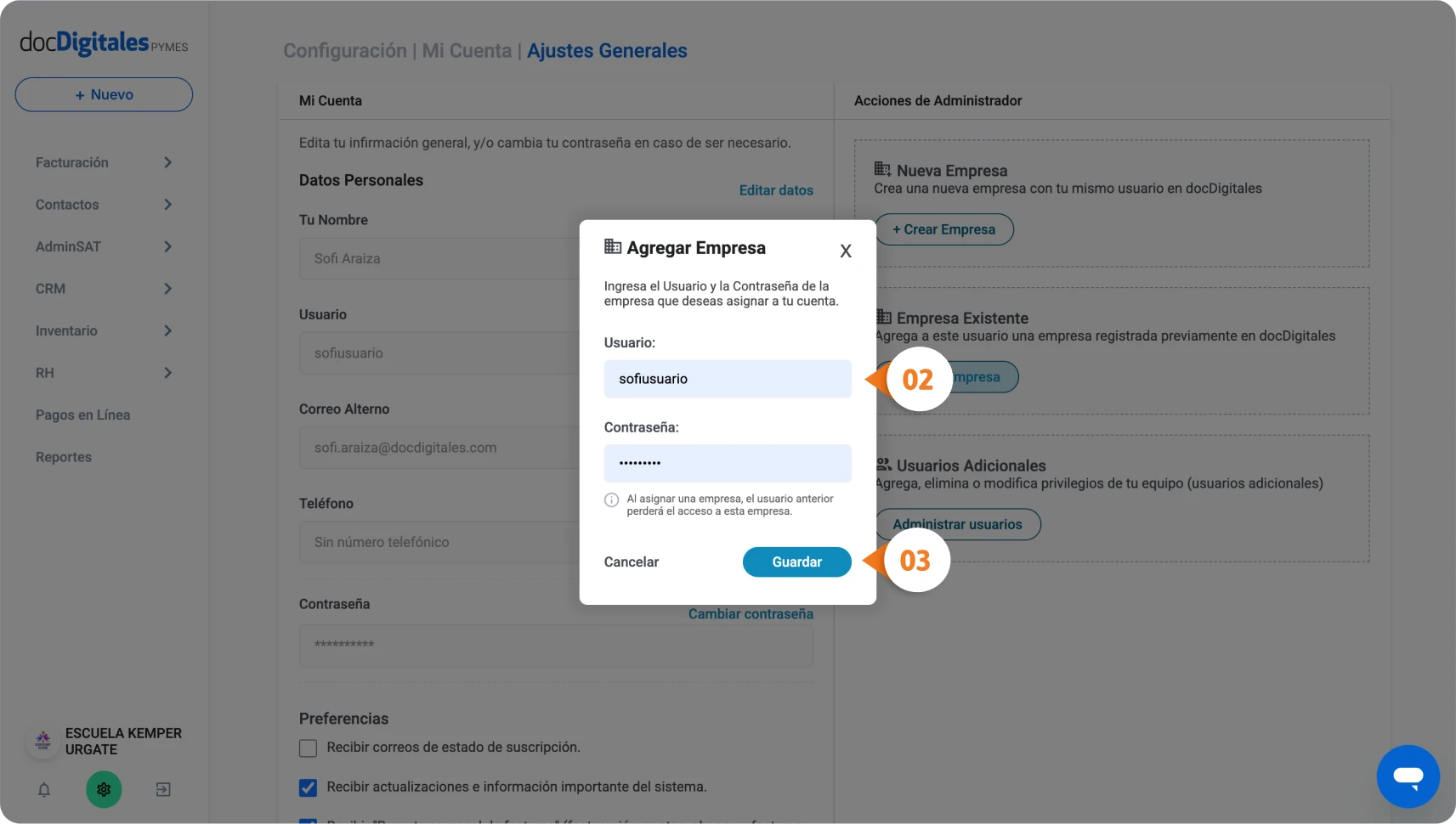Open the green settings gear icon
This screenshot has width=1456, height=824.
(x=104, y=790)
